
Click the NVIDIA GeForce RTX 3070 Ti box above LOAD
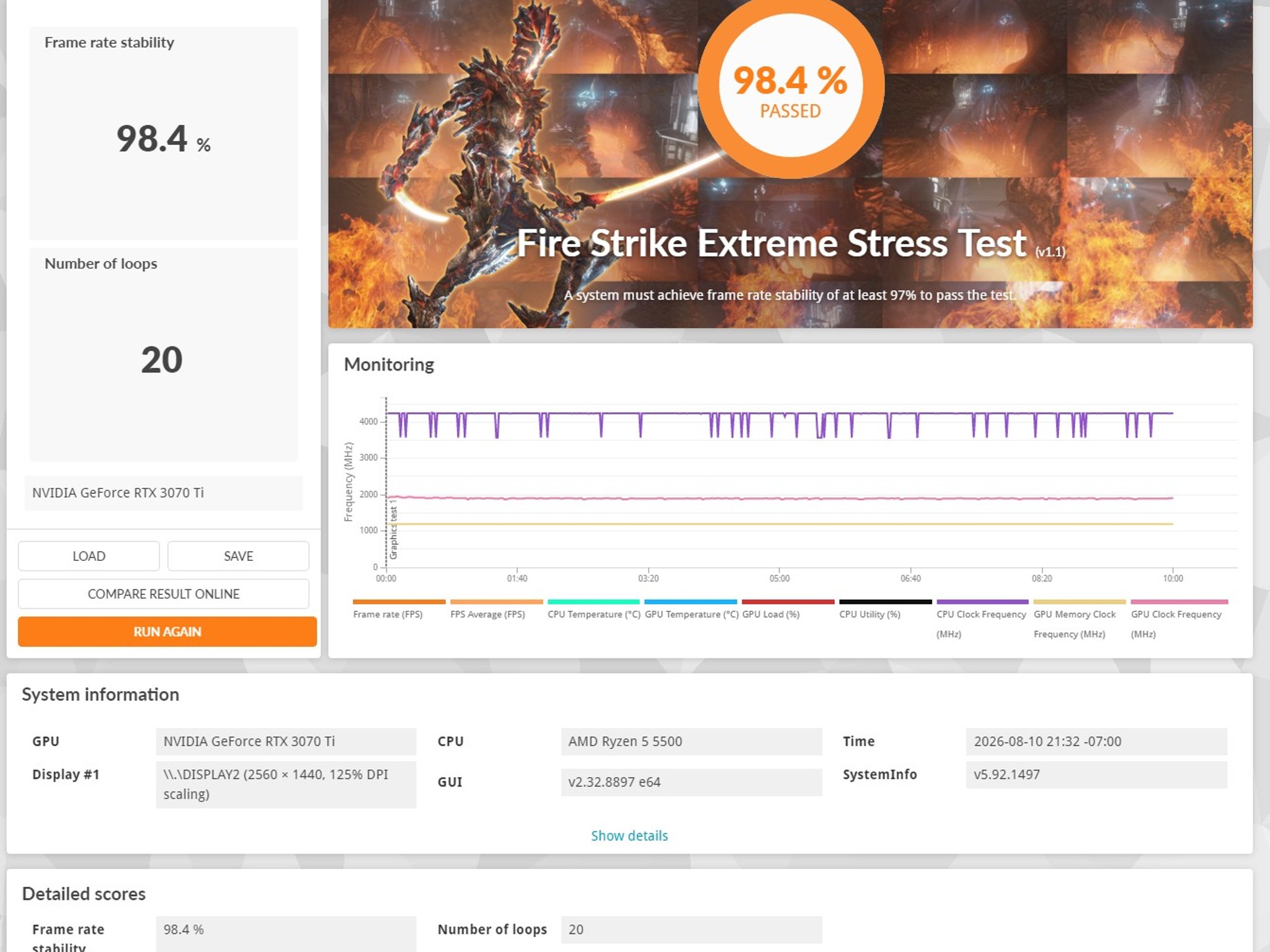coord(164,493)
